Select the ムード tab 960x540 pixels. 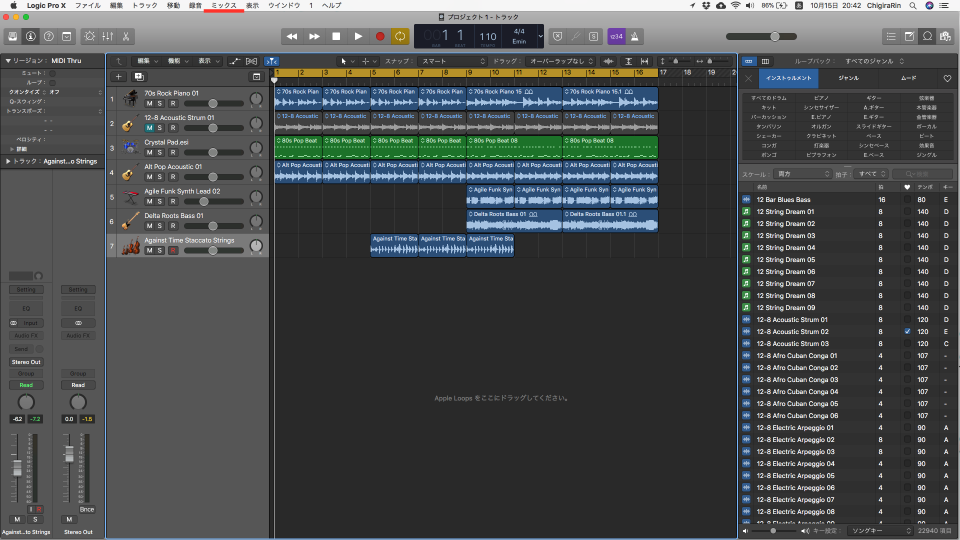[x=909, y=78]
